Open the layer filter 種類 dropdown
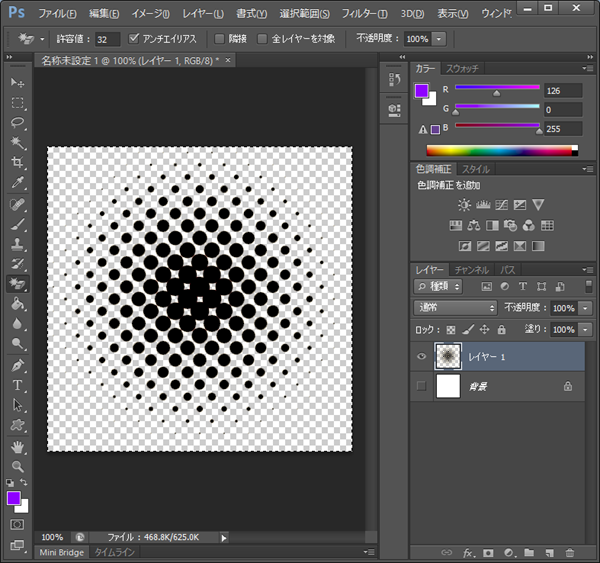Screen dimensions: 600x563 point(438,286)
